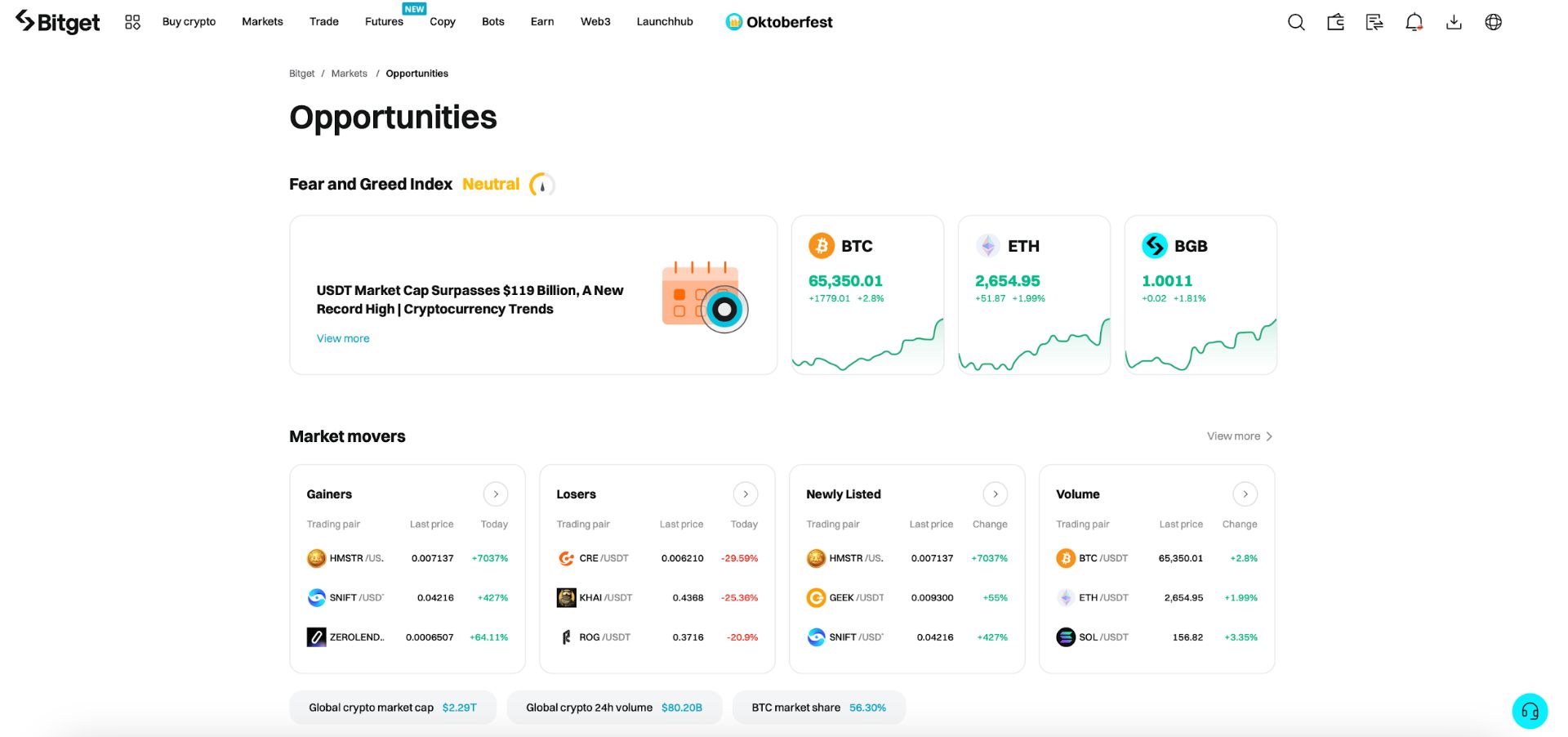Click the 65,350.01 BTC price in card
Image resolution: width=1568 pixels, height=737 pixels.
coord(845,281)
